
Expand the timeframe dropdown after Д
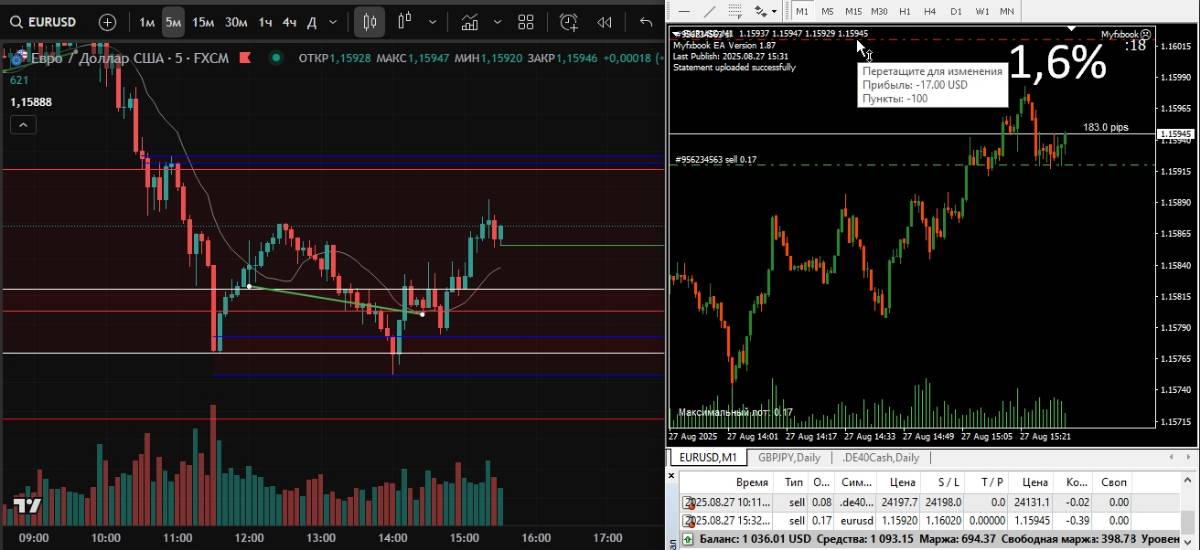coord(334,21)
